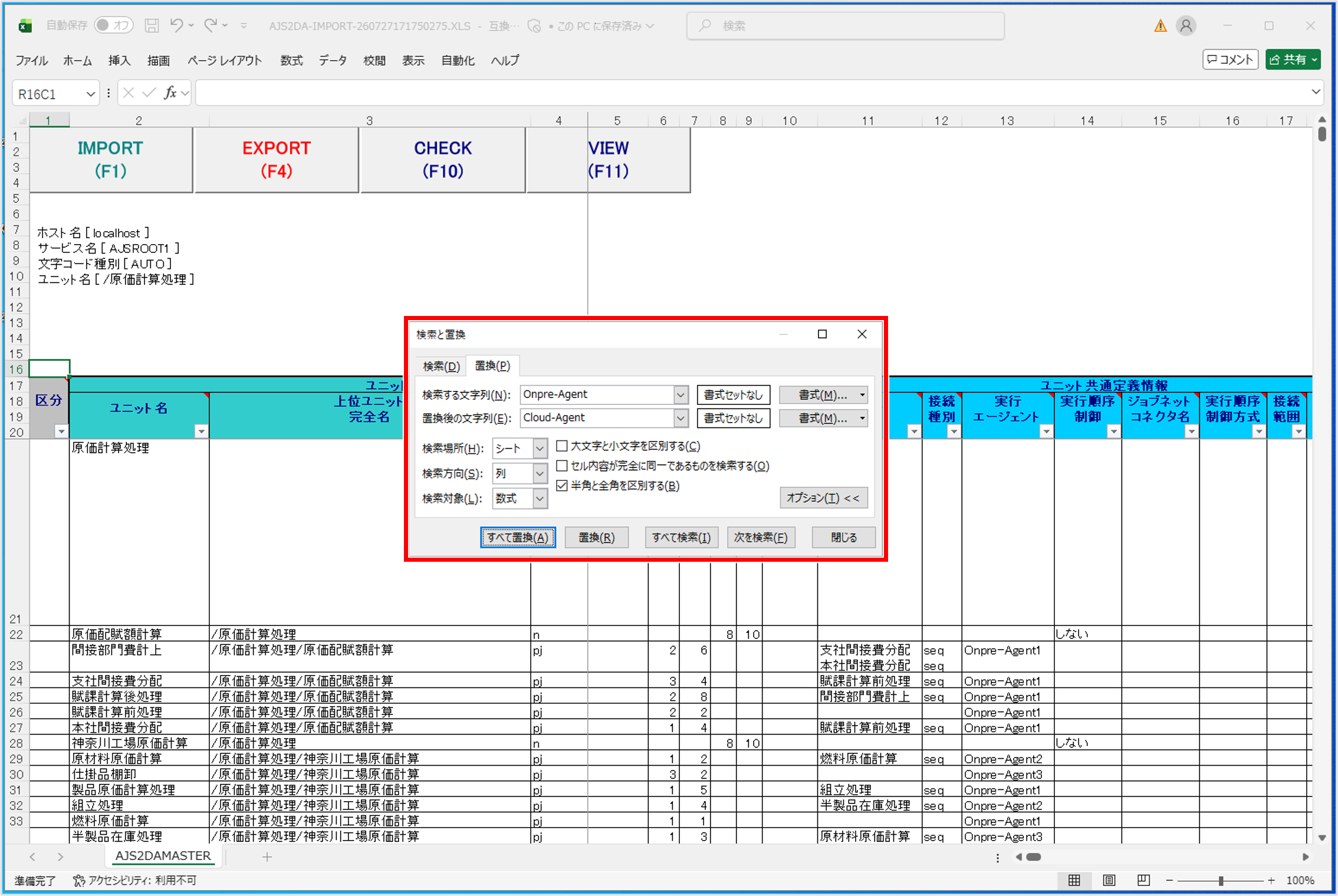Click the insert function fx icon
The height and width of the screenshot is (896, 1338).
170,93
